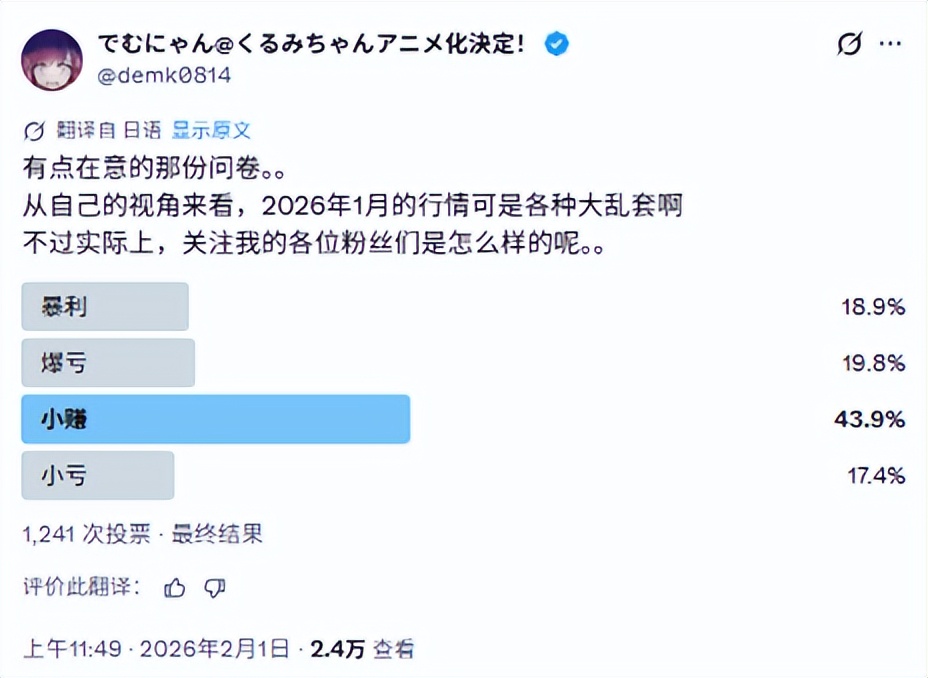Click the 评价此翻译 label text
The image size is (928, 678).
click(82, 587)
